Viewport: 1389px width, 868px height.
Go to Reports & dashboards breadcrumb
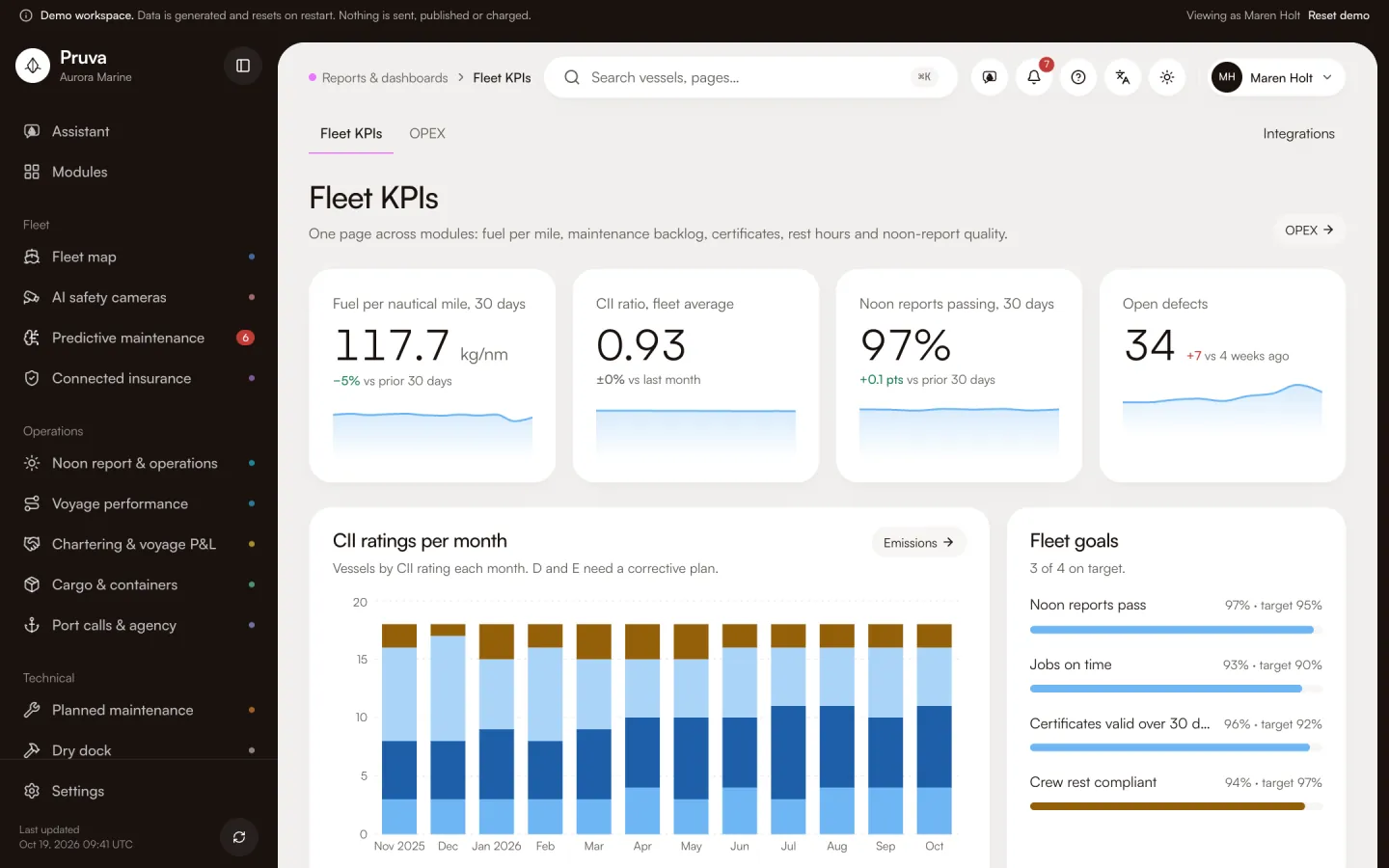coord(385,78)
